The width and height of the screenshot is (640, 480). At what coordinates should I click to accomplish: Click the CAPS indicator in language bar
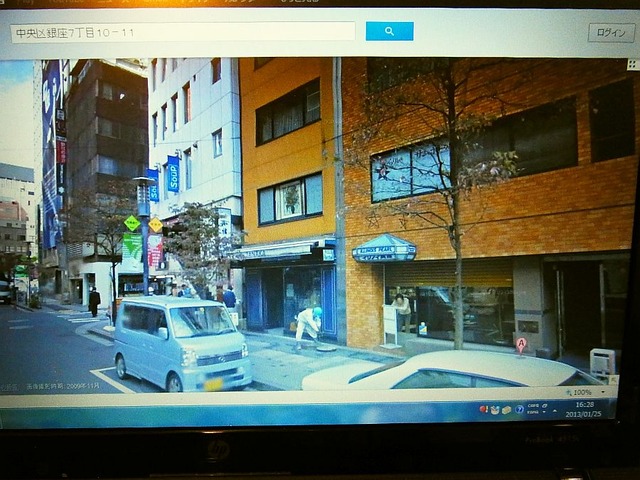pos(533,406)
